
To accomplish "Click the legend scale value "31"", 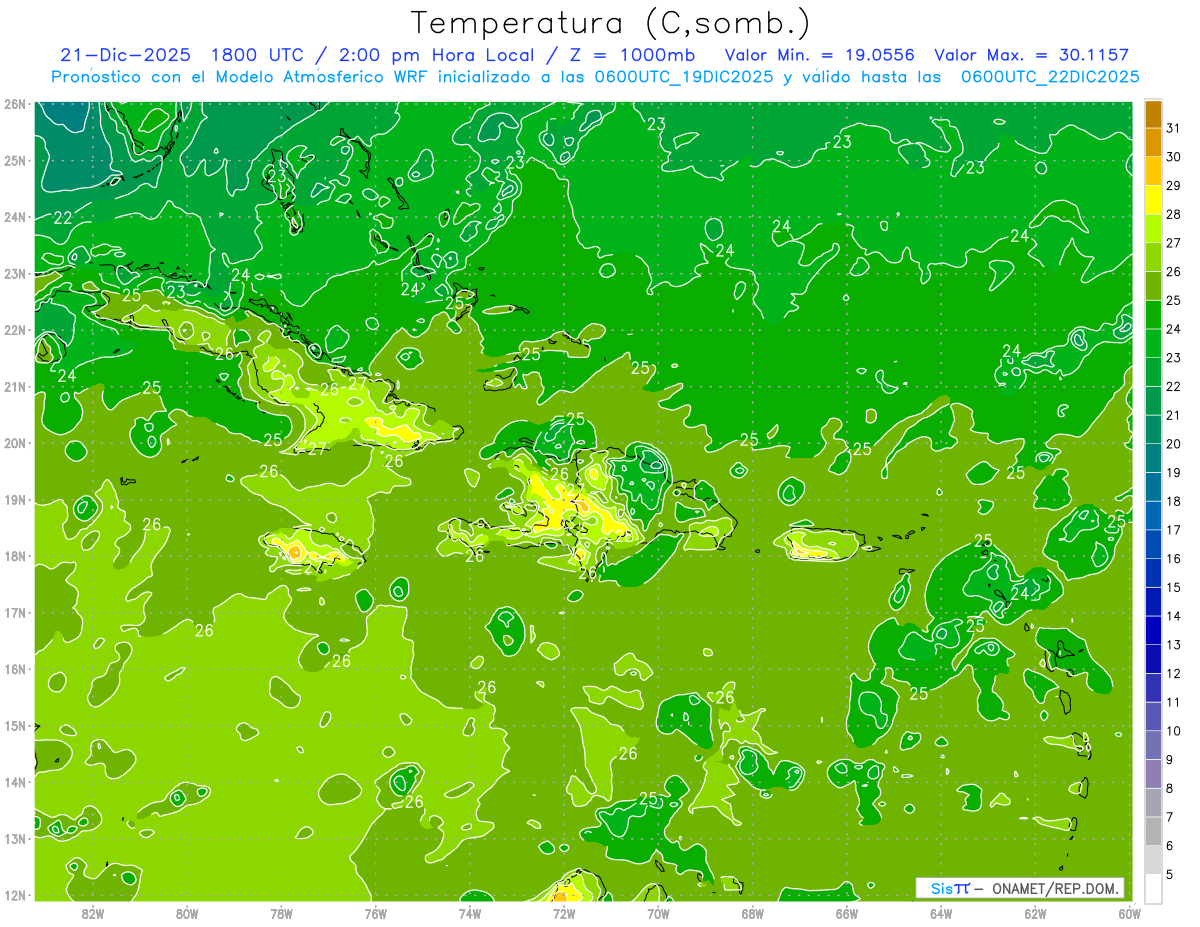I will coord(1174,128).
